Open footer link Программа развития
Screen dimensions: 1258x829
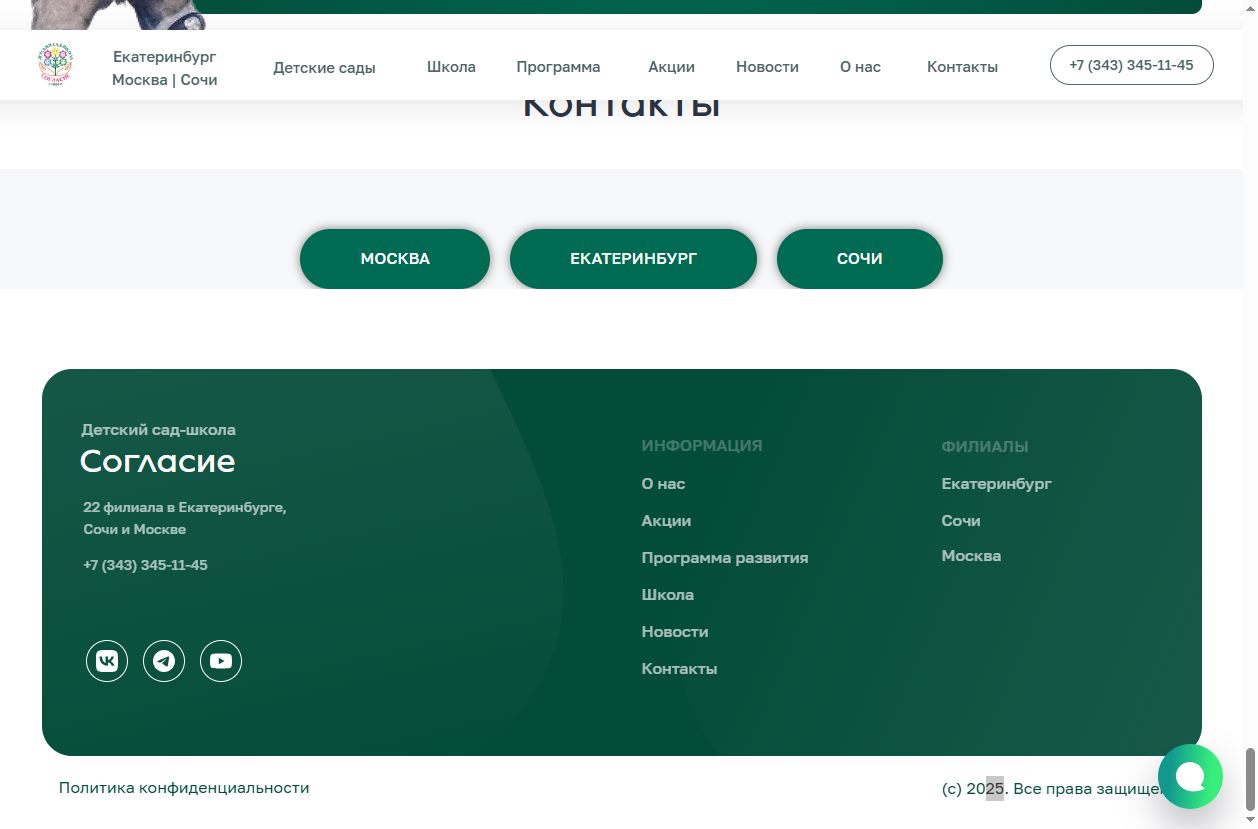click(x=725, y=558)
